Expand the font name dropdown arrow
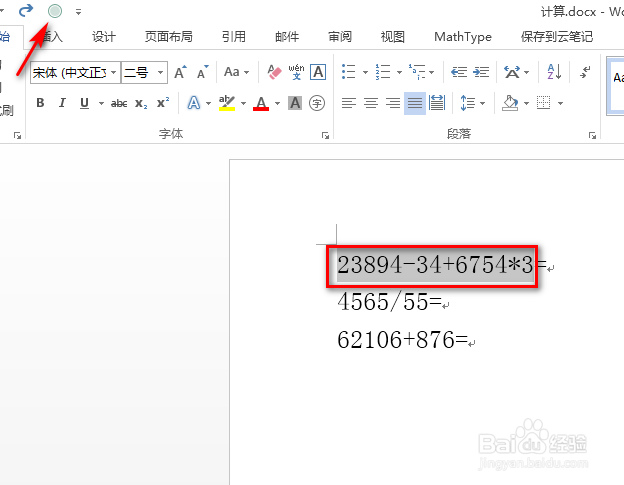 coord(114,72)
